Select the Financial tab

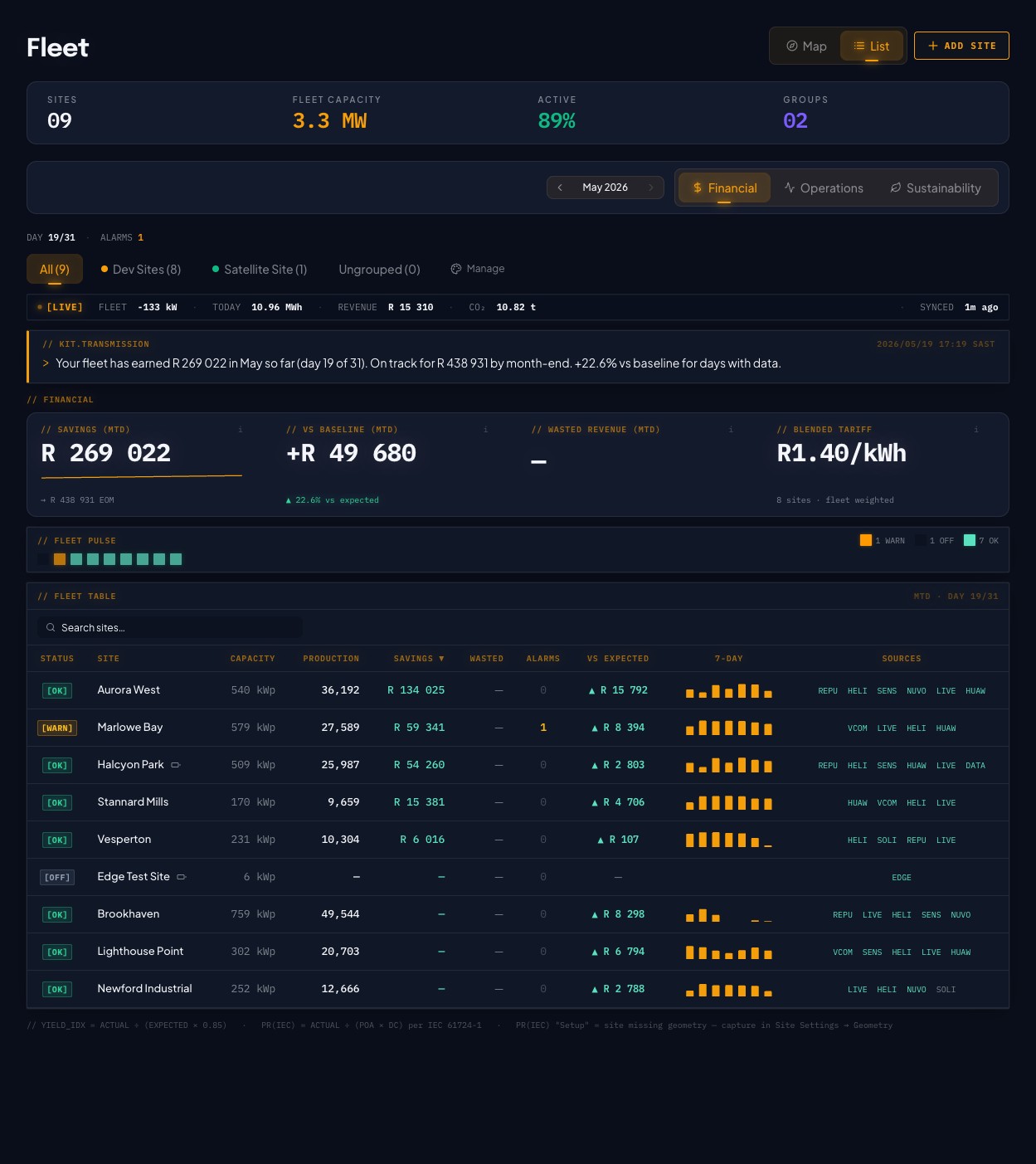(725, 188)
